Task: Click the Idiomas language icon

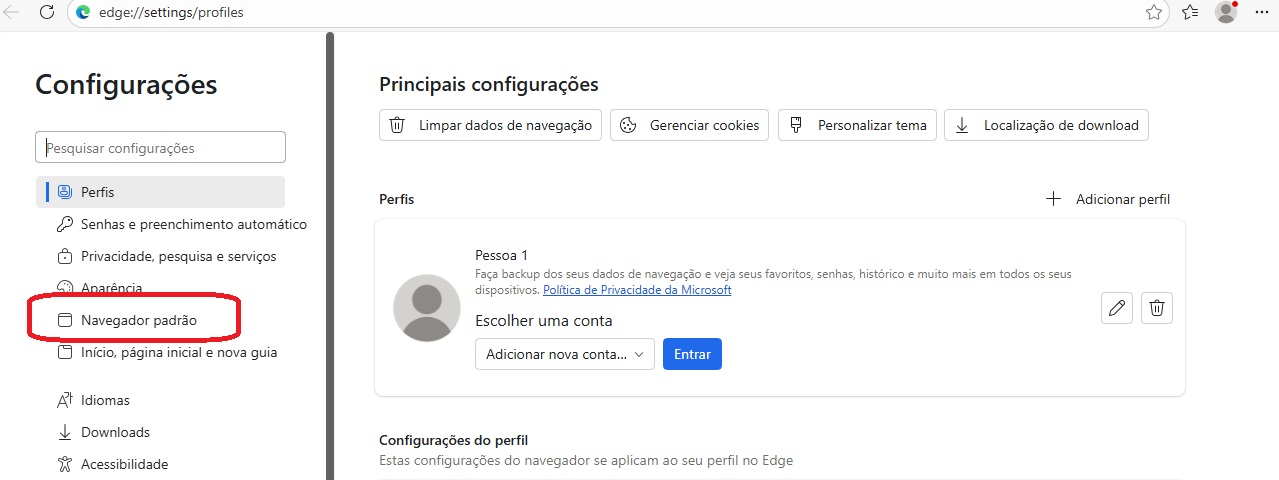Action: [x=65, y=400]
